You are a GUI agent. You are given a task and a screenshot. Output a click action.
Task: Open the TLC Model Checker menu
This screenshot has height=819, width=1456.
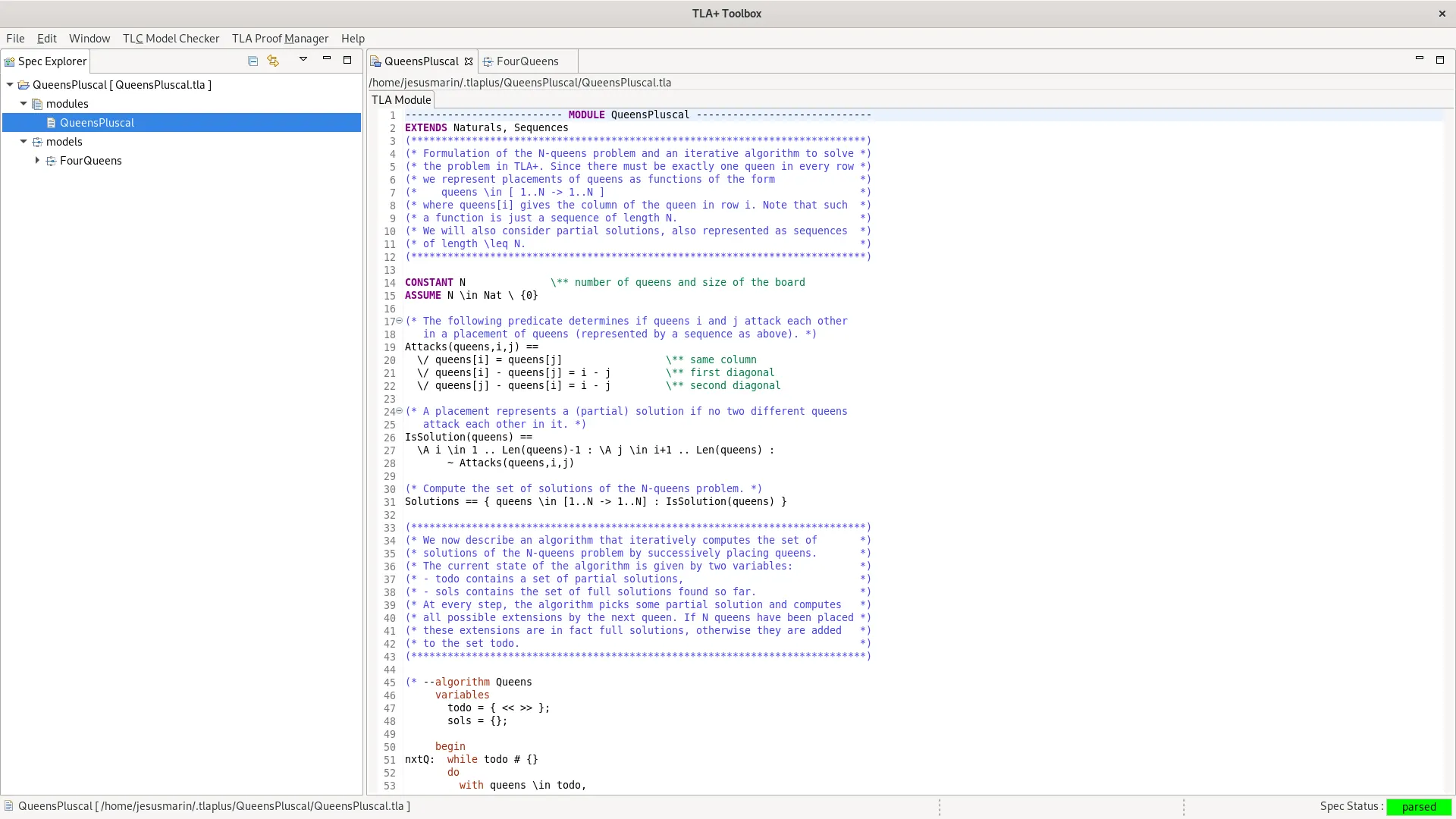[x=171, y=39]
